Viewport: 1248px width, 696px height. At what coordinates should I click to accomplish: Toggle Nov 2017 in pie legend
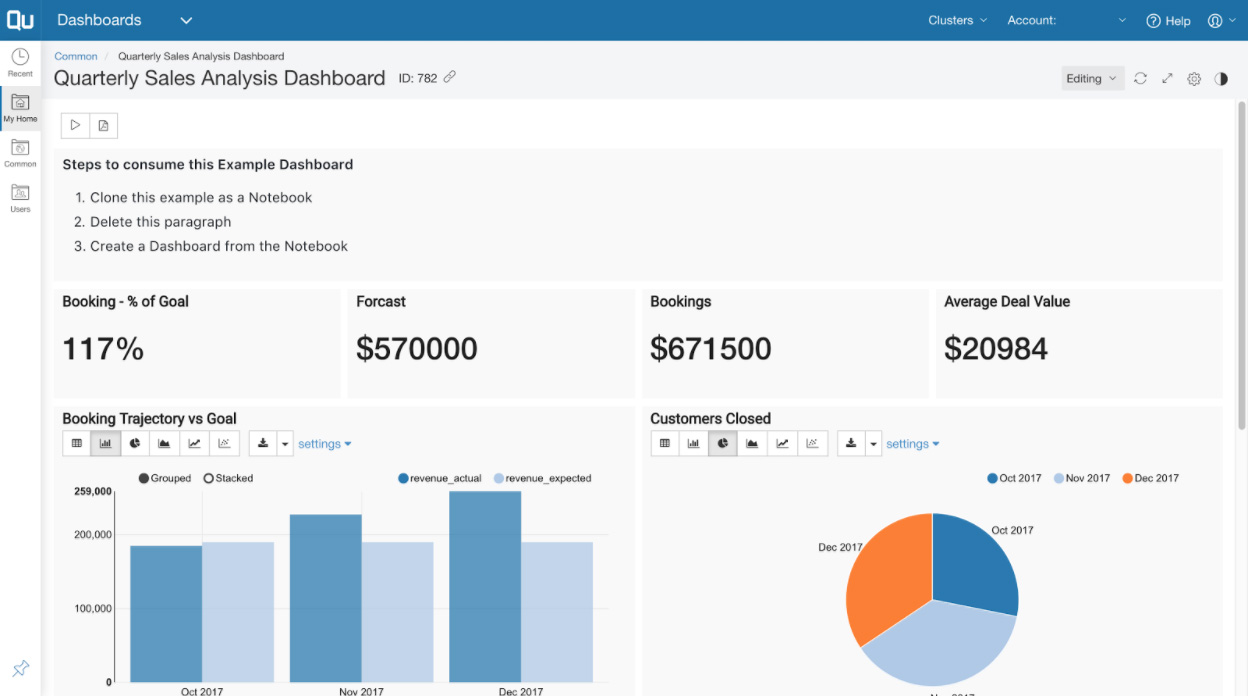coord(1082,478)
